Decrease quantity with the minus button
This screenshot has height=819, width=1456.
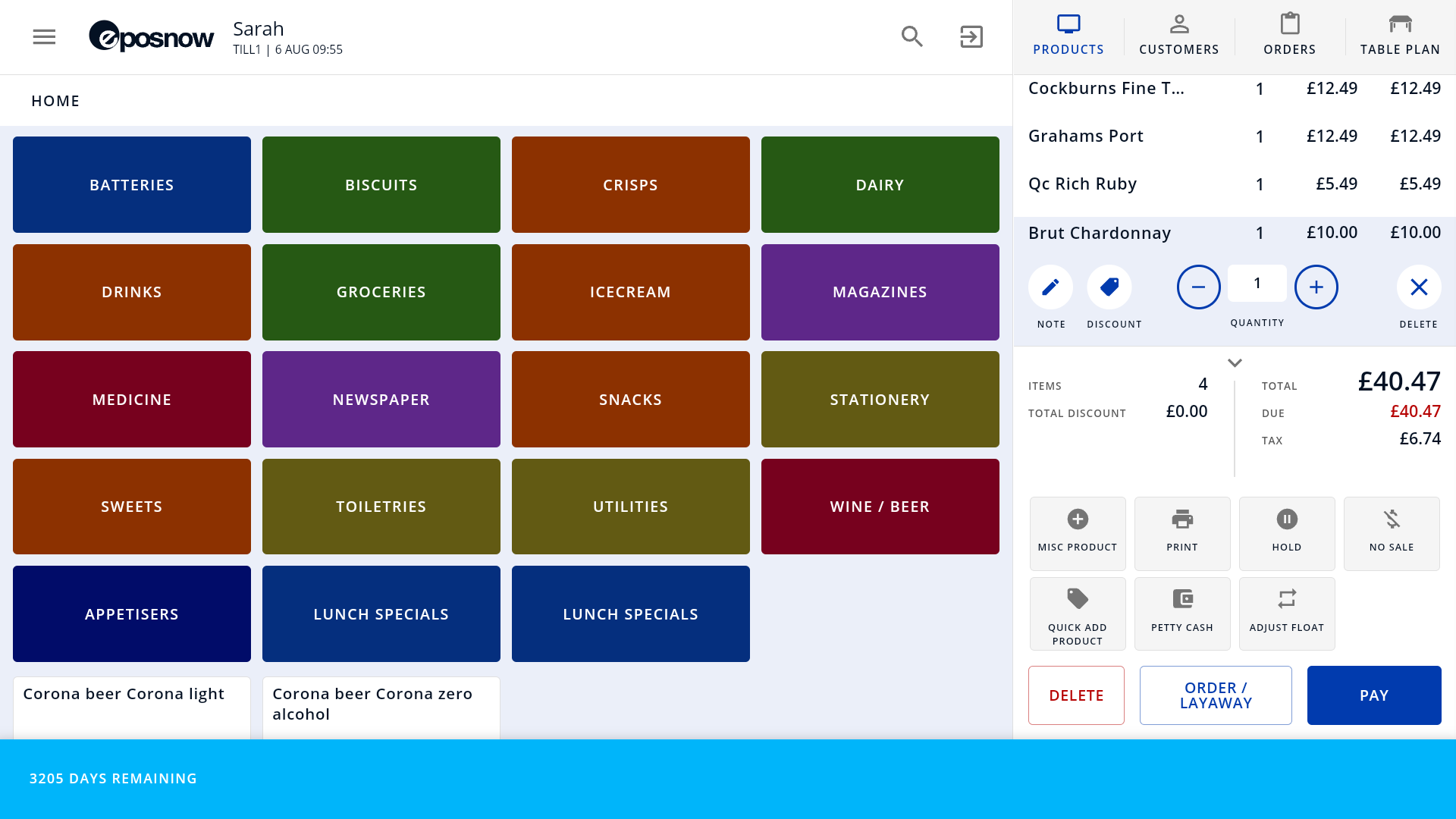point(1199,287)
